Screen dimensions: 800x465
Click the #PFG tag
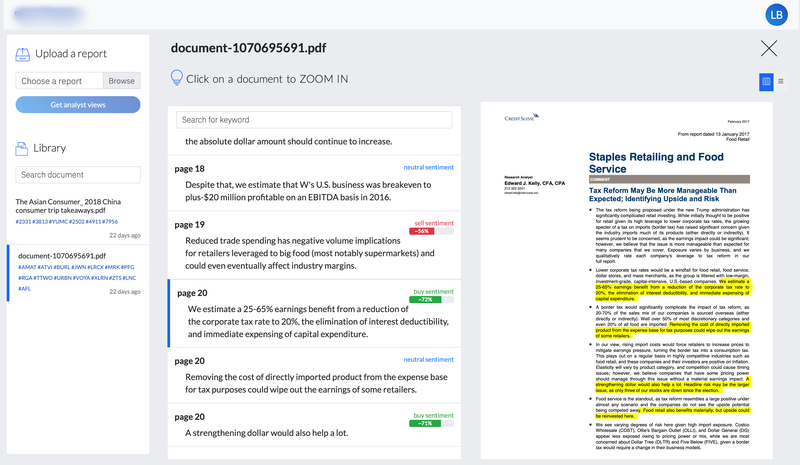[128, 267]
